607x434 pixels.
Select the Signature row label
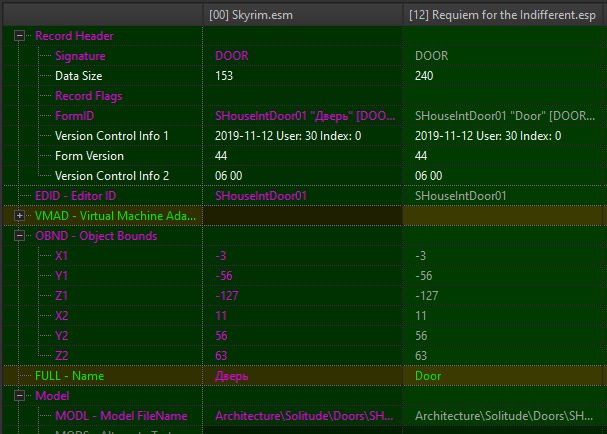80,56
